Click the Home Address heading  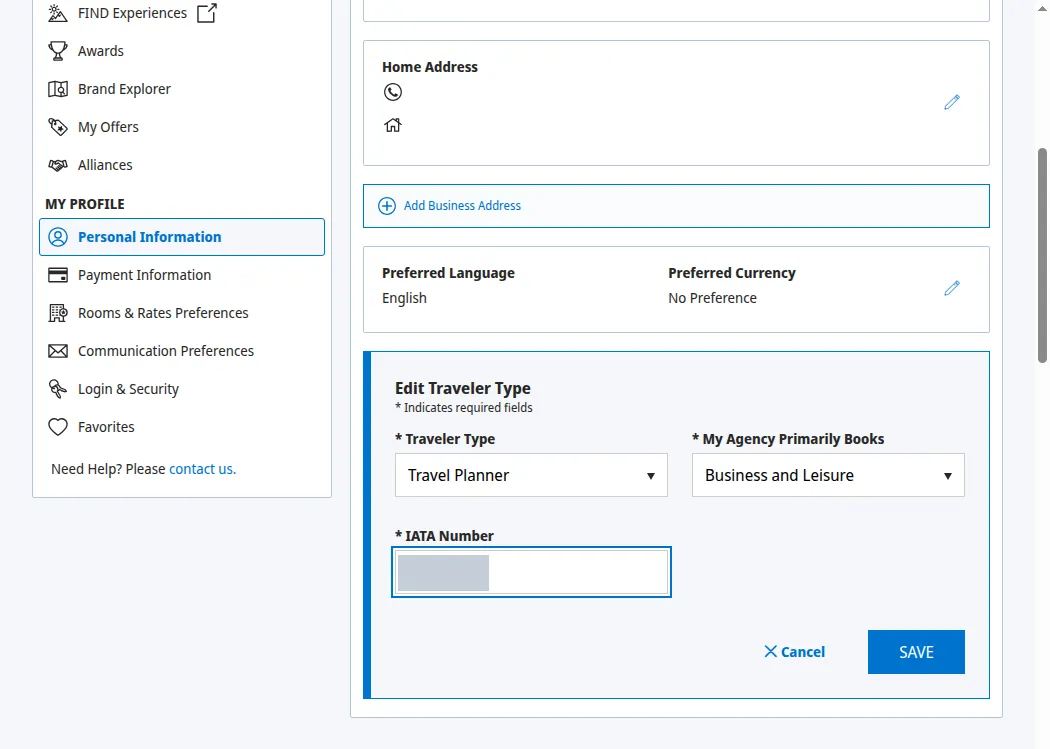430,67
